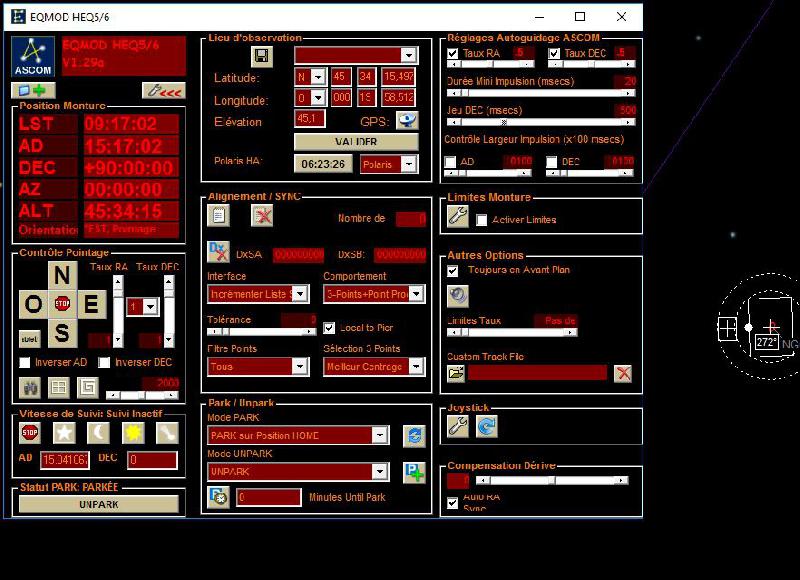Screen dimensions: 800x580
Task: Clear custom track file red X icon
Action: [x=622, y=373]
